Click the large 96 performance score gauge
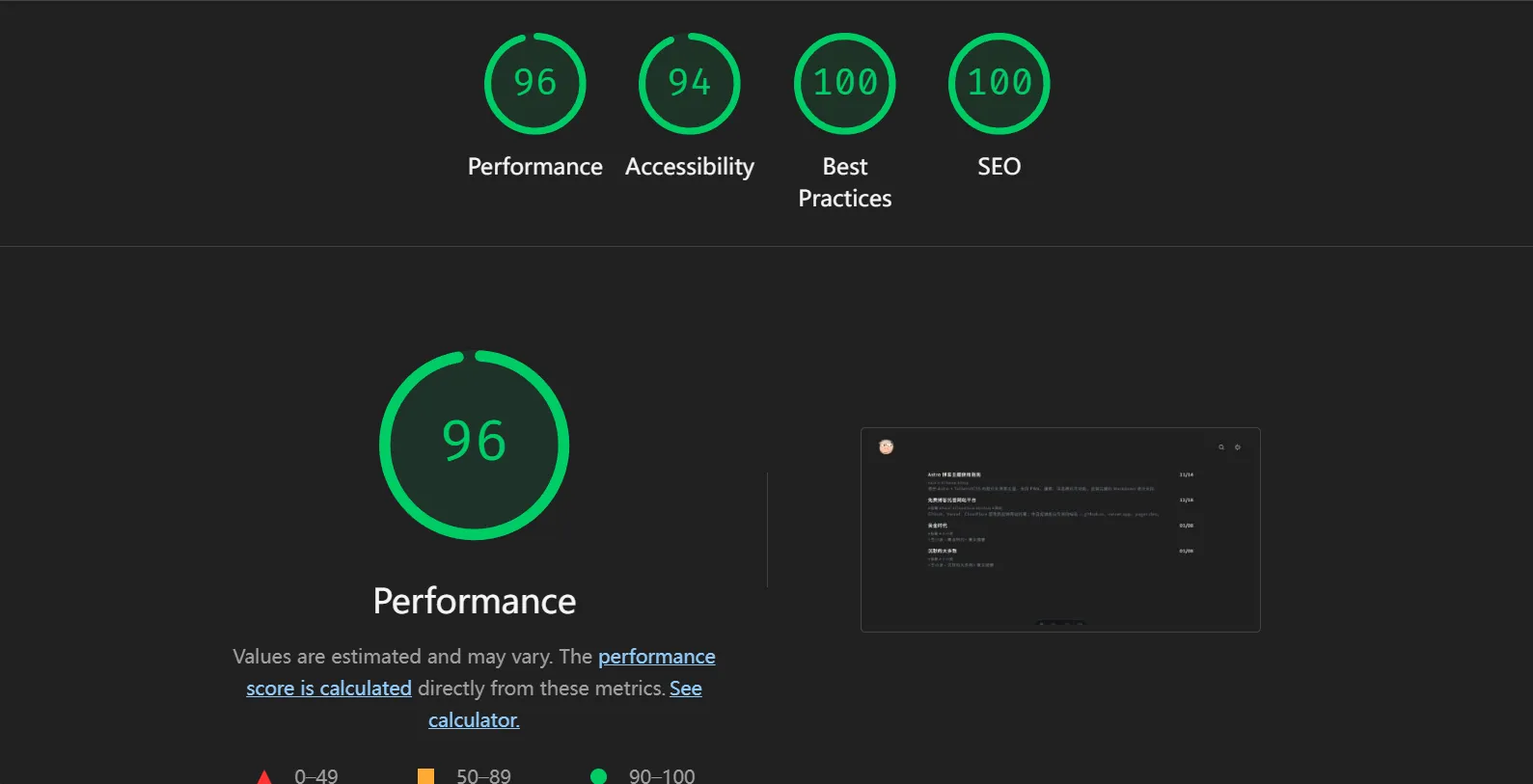Viewport: 1533px width, 784px height. point(474,445)
